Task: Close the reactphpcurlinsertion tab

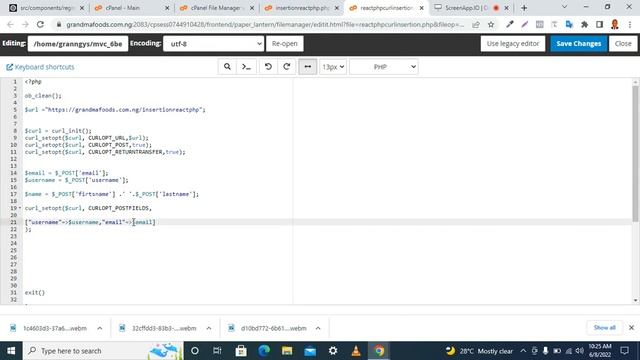Action: point(422,8)
